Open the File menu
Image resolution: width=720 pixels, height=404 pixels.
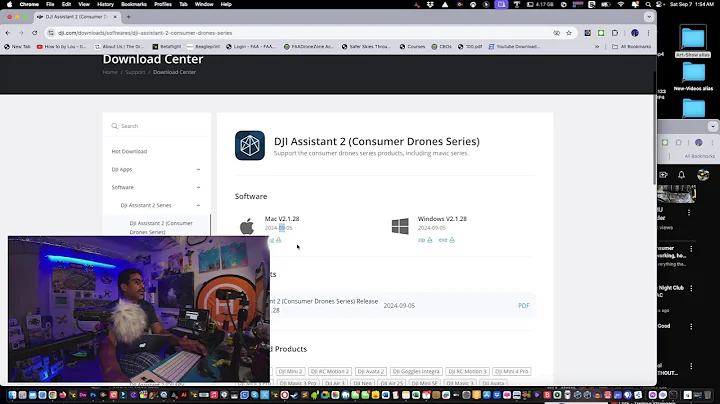50,4
